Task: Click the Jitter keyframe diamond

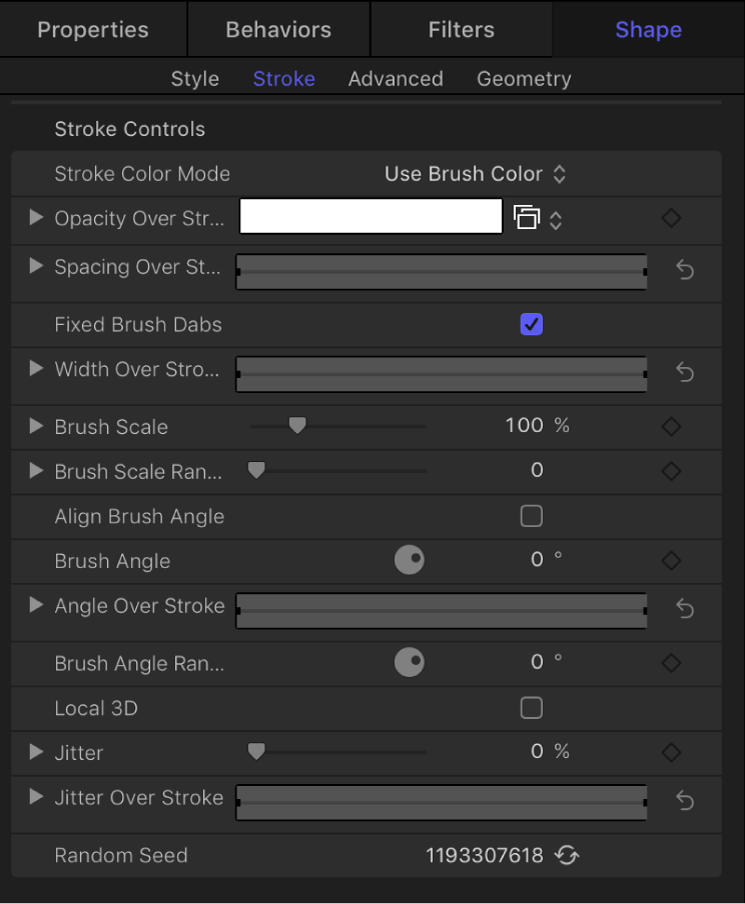Action: coord(671,752)
